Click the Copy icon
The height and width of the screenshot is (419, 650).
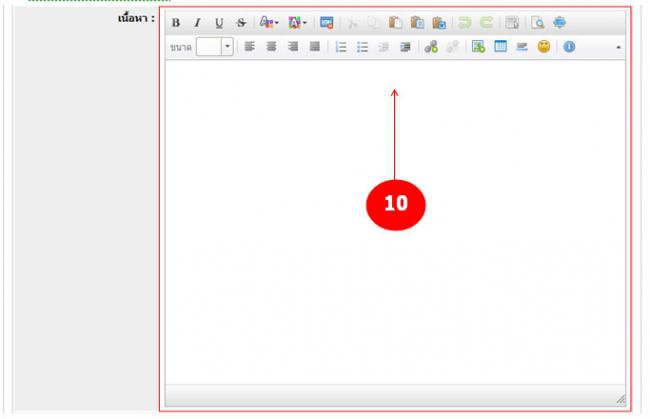pos(373,23)
